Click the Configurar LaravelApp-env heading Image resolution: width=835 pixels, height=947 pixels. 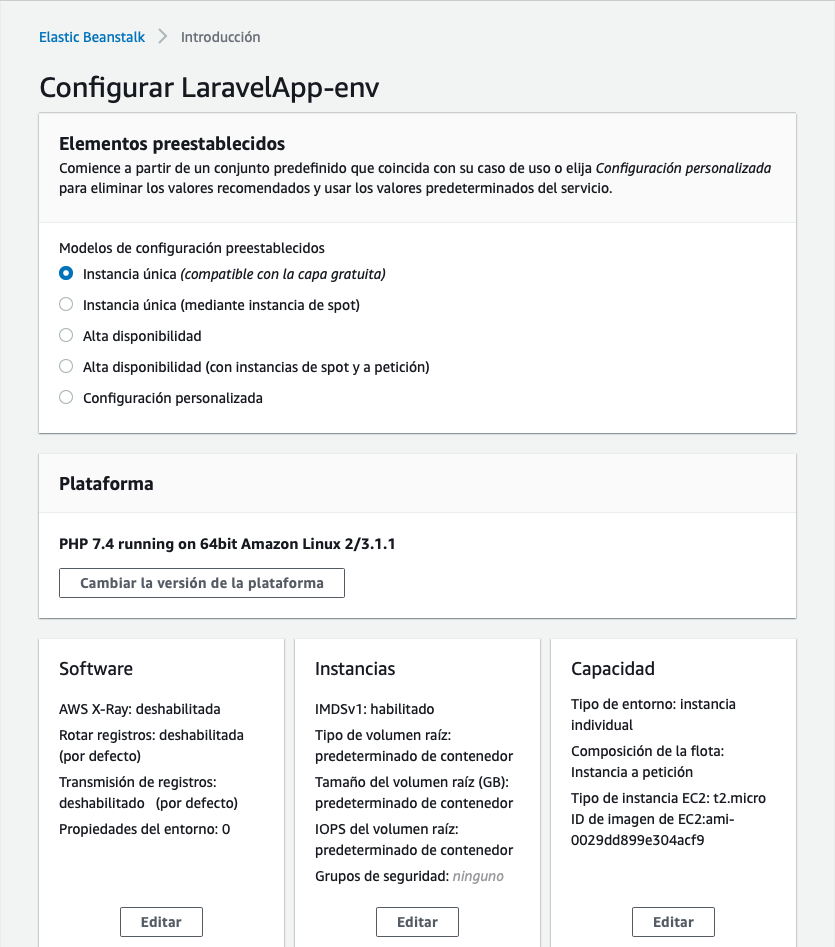pos(209,87)
